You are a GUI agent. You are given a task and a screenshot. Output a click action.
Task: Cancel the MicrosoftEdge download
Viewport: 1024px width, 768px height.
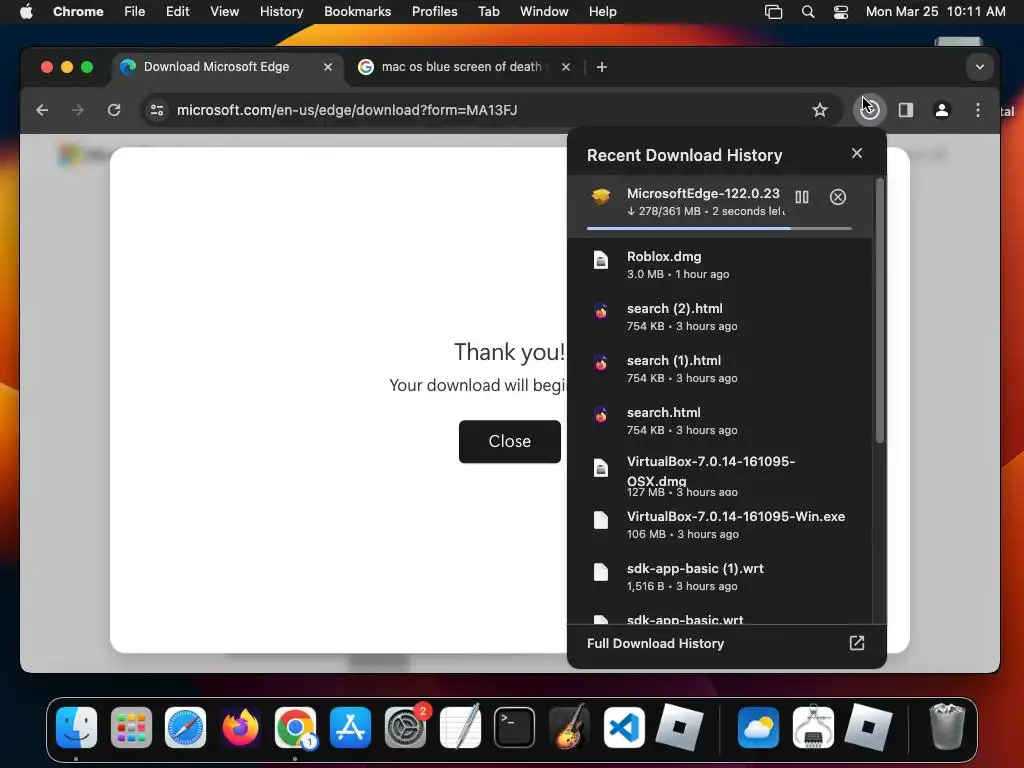click(x=838, y=197)
